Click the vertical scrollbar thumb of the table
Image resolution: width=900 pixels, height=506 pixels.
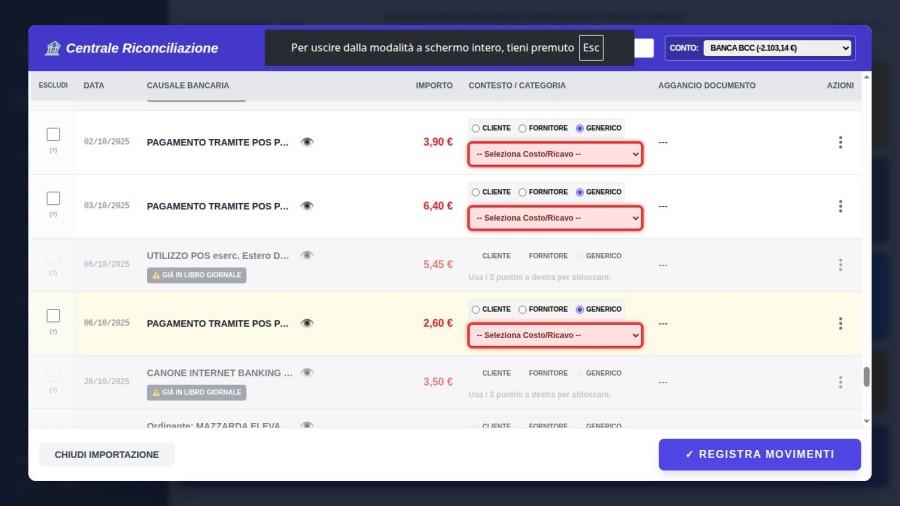point(866,377)
